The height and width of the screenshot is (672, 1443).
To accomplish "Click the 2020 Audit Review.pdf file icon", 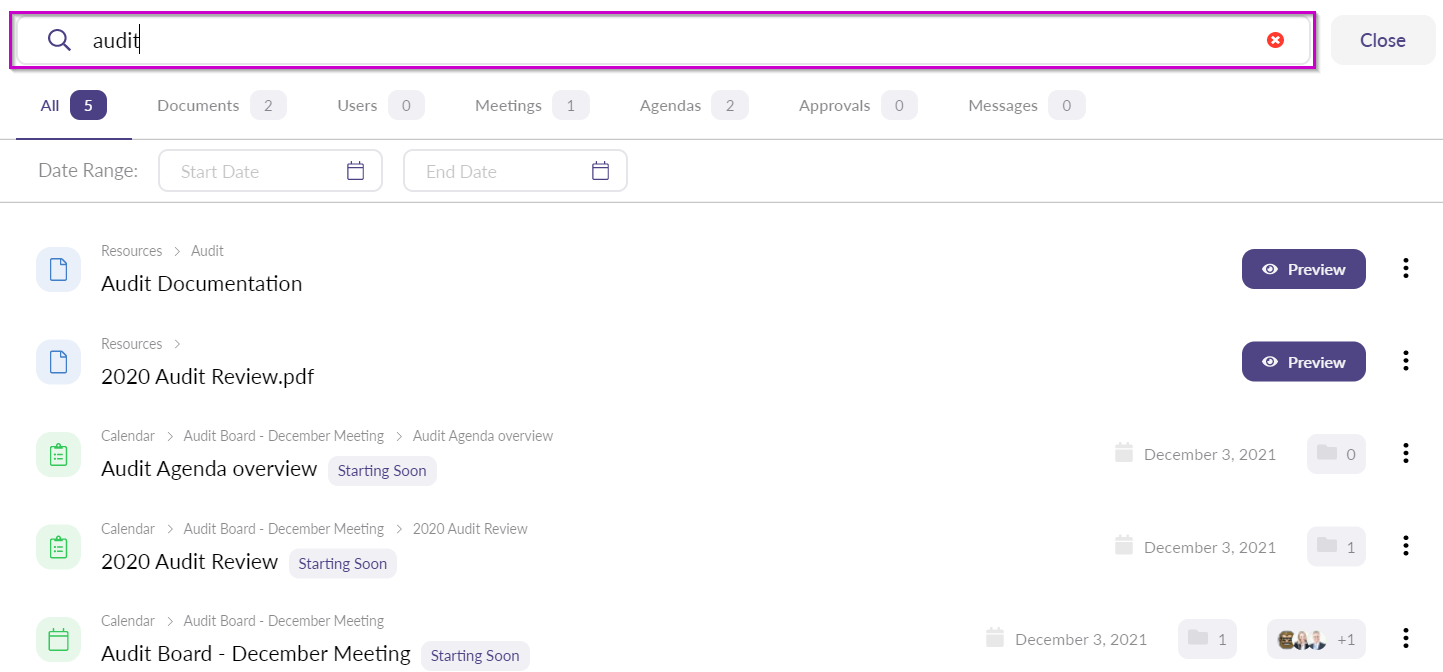I will pos(58,362).
